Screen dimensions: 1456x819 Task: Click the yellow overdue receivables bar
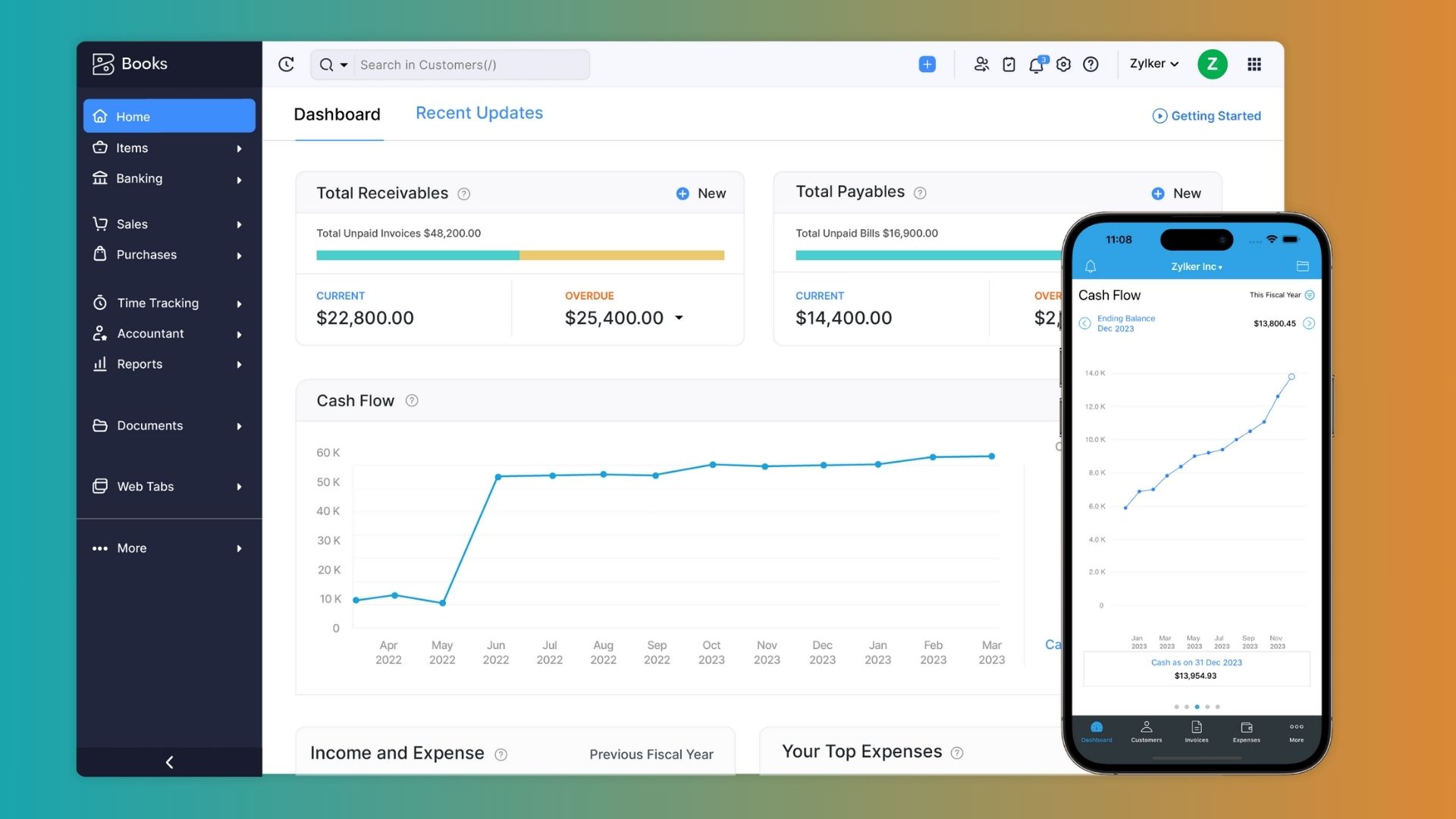tap(622, 256)
